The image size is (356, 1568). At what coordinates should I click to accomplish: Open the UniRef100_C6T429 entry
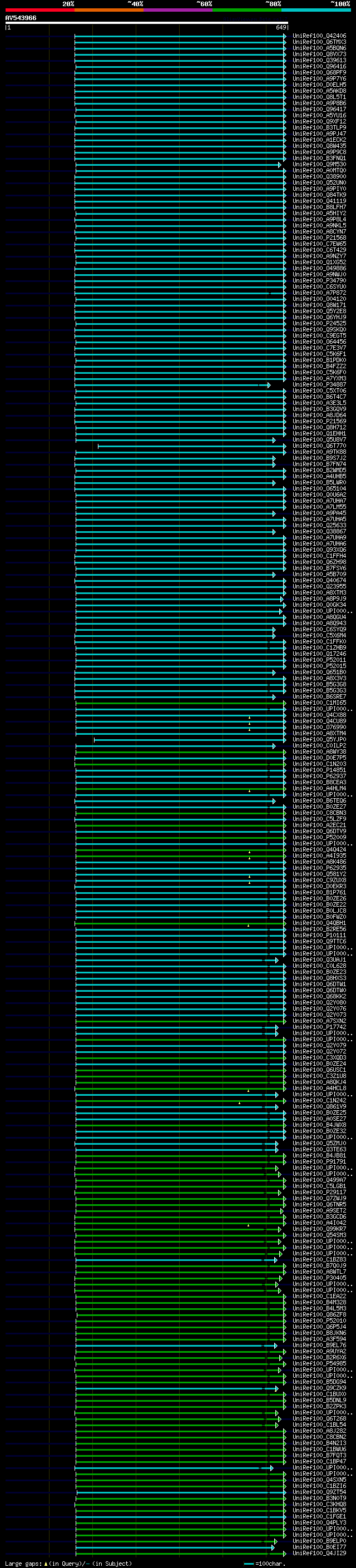click(319, 250)
